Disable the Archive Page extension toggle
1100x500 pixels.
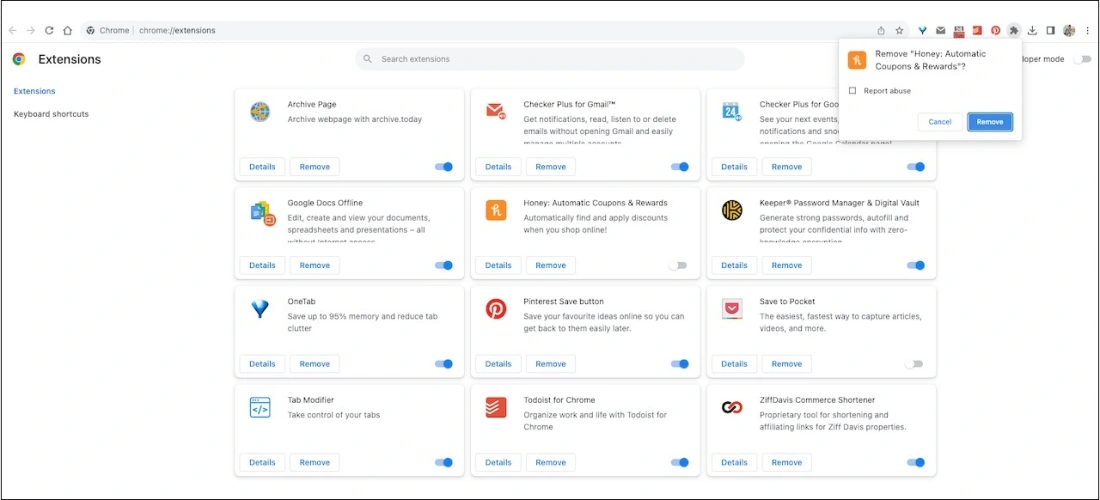coord(444,167)
